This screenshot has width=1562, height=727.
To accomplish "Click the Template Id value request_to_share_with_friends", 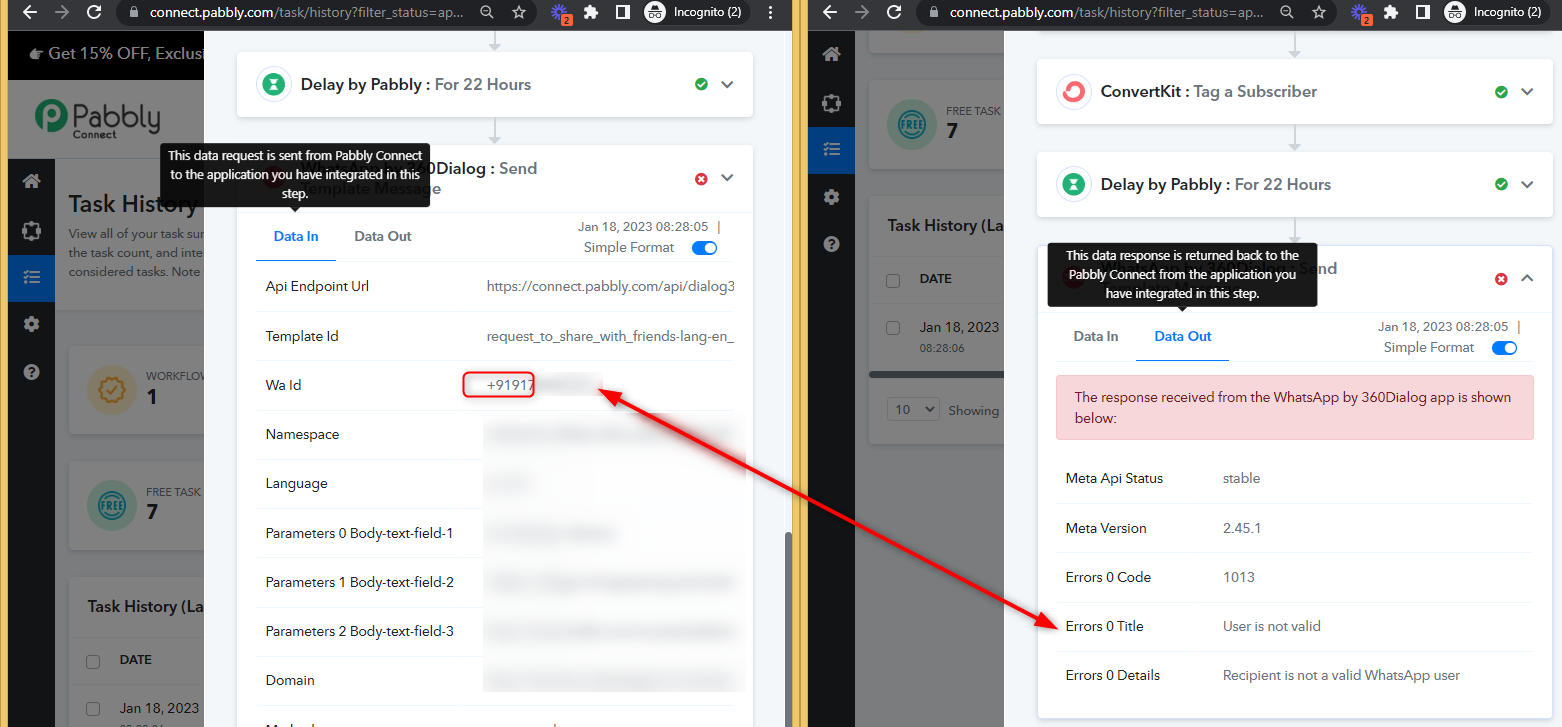I will [611, 336].
